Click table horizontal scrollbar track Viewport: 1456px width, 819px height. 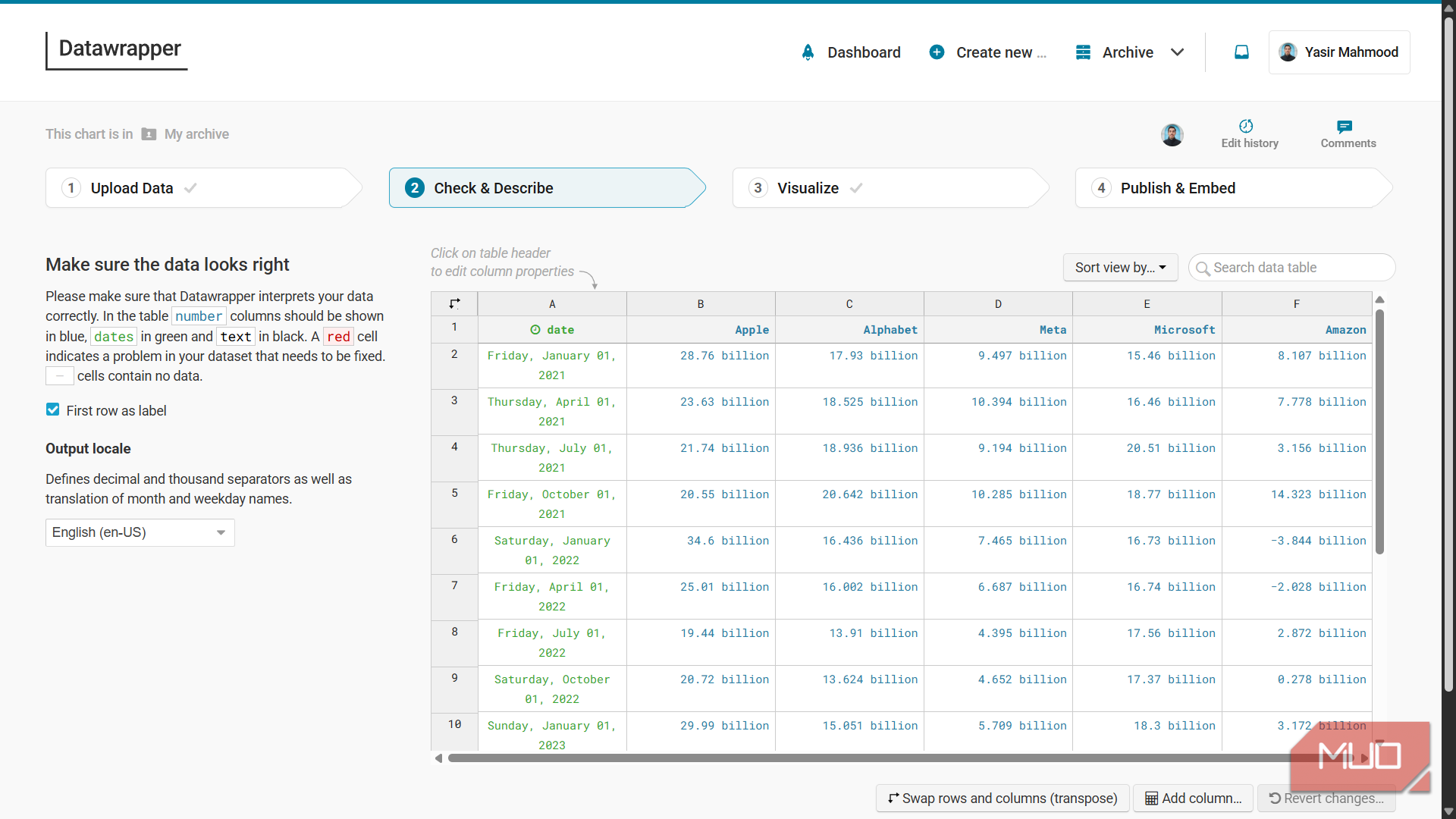click(902, 758)
